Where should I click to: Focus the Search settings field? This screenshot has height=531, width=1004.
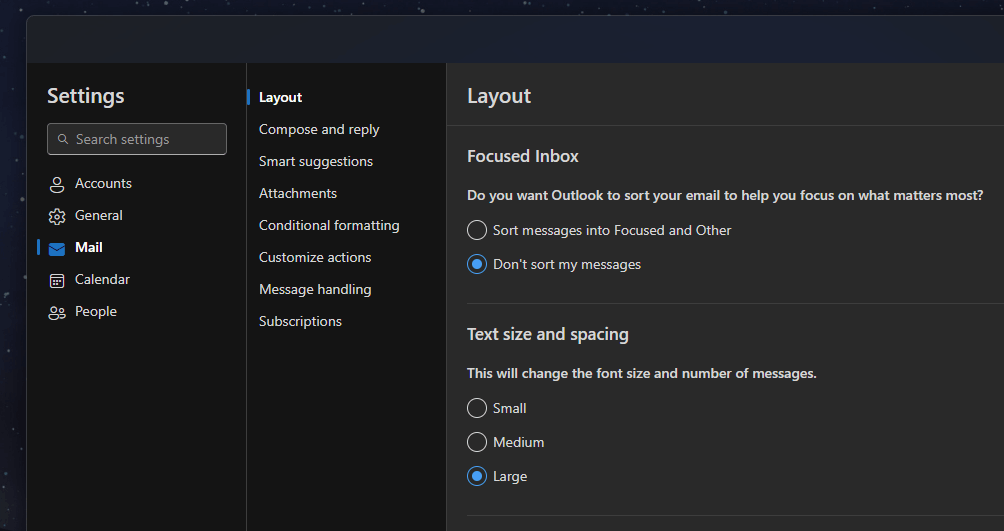(x=146, y=140)
